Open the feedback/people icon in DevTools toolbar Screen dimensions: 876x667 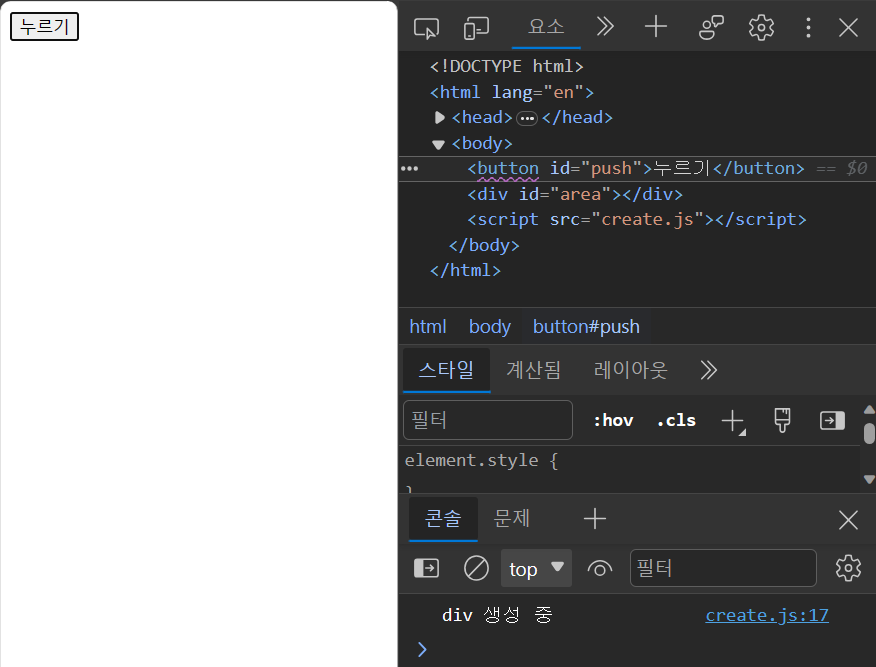711,27
